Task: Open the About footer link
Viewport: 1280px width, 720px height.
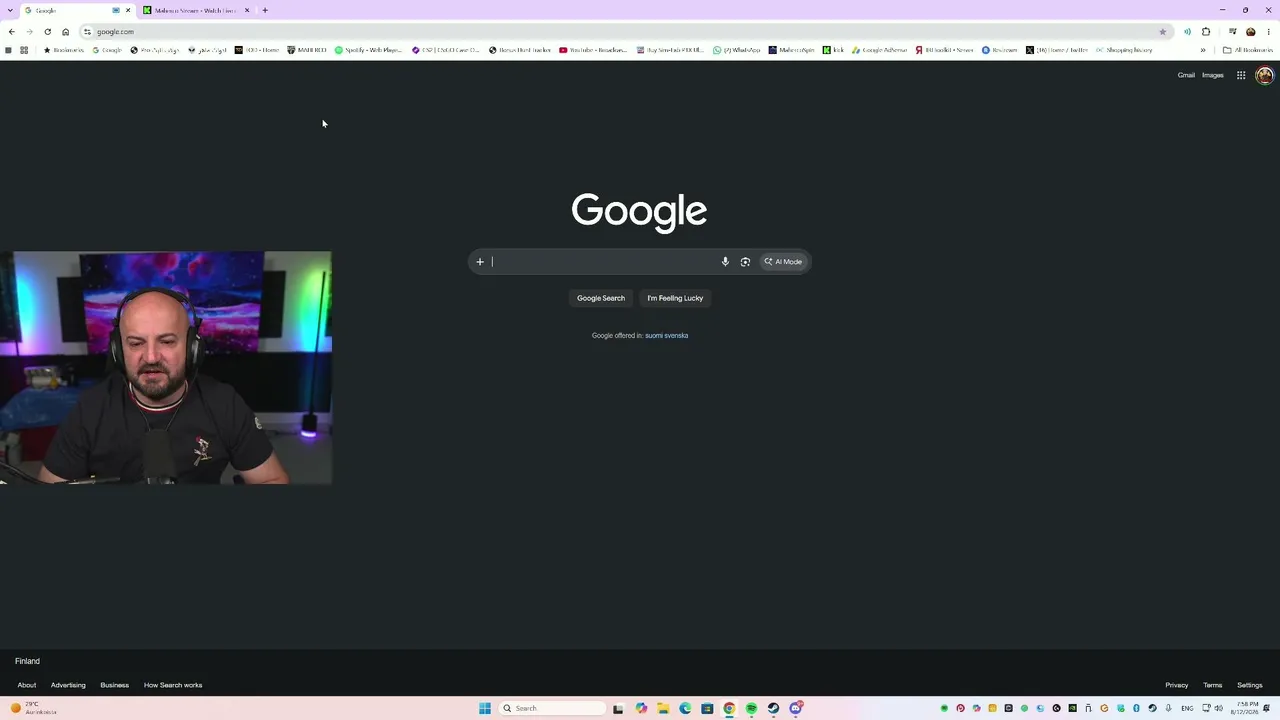Action: (x=27, y=685)
